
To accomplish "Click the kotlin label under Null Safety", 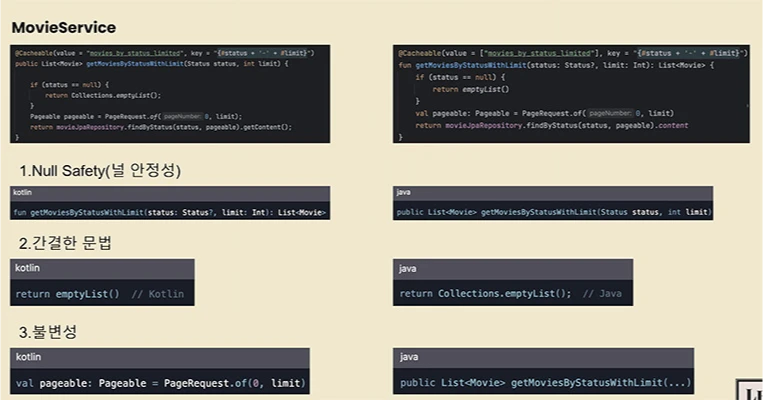I will (23, 192).
